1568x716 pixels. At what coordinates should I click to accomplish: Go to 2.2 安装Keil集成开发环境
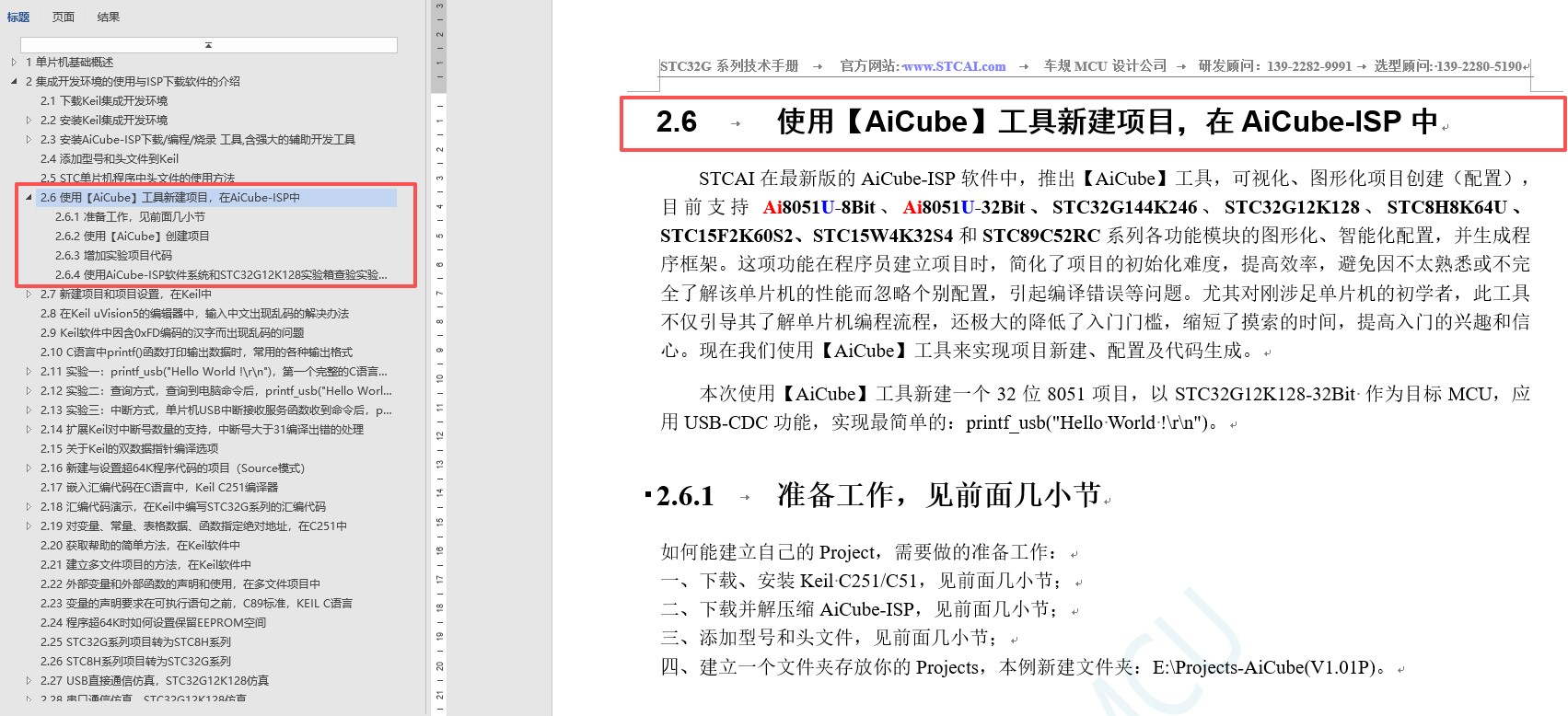104,121
